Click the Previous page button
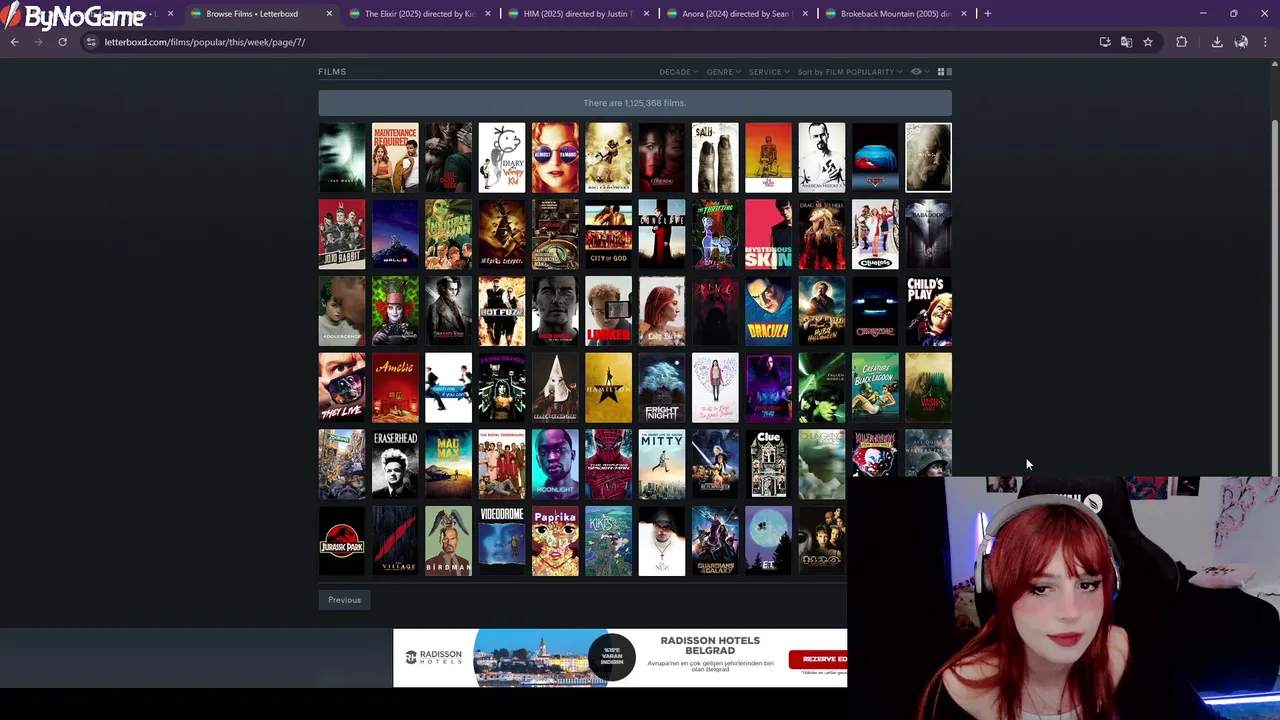Screen dimensions: 1280x720 (344, 600)
